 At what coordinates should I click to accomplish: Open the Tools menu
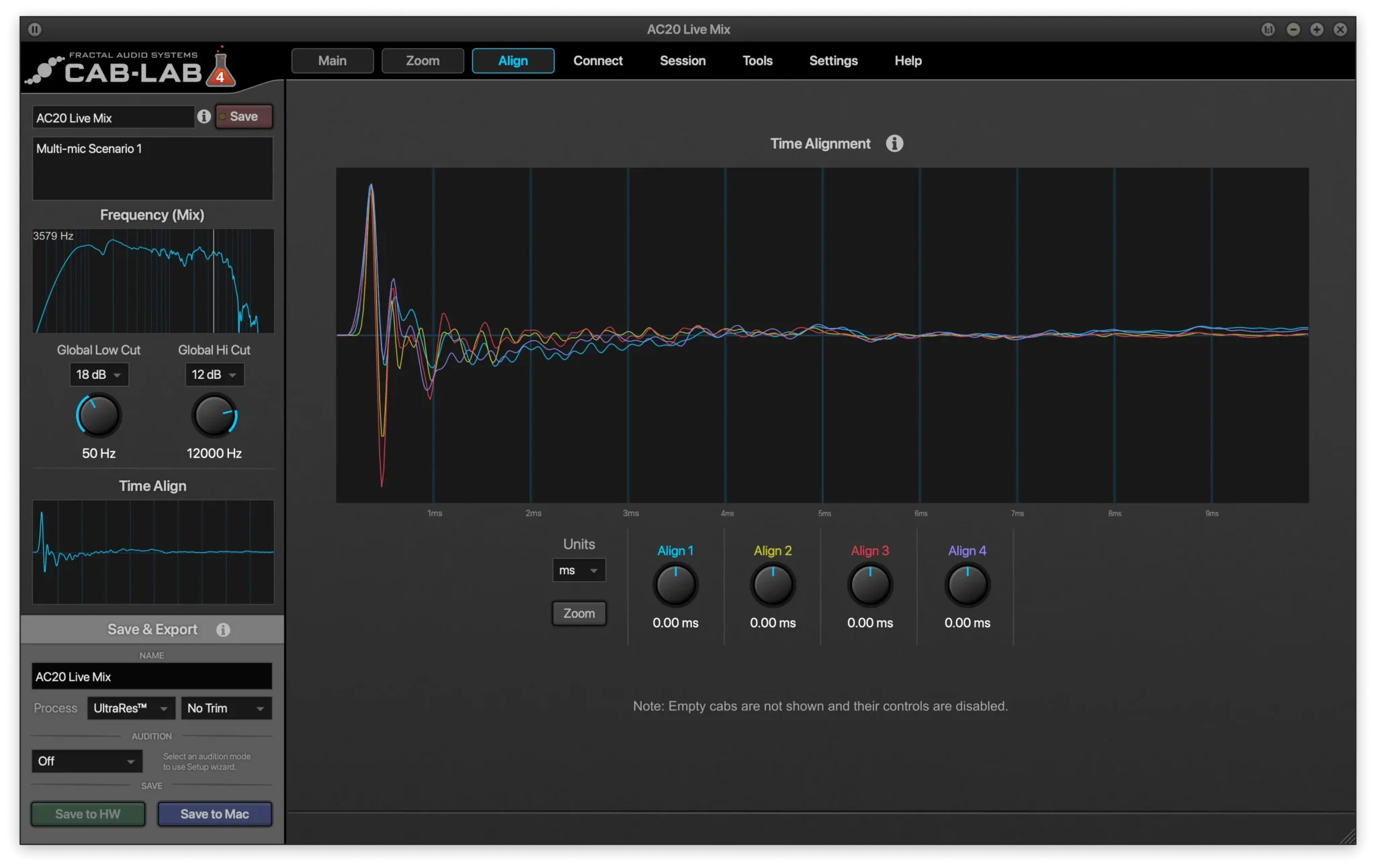[x=757, y=60]
